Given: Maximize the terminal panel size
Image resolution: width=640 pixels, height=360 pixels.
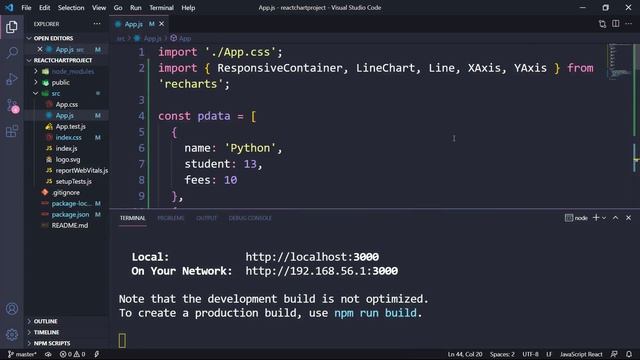Looking at the screenshot, I should point(616,218).
